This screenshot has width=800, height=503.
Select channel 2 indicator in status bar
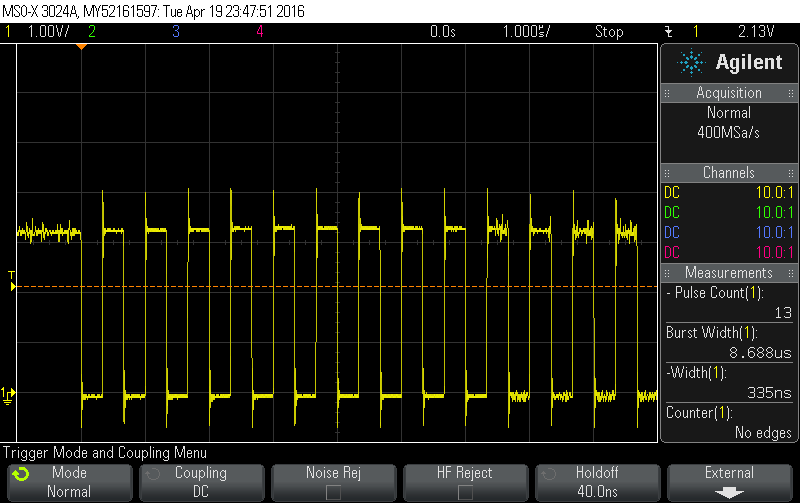92,31
